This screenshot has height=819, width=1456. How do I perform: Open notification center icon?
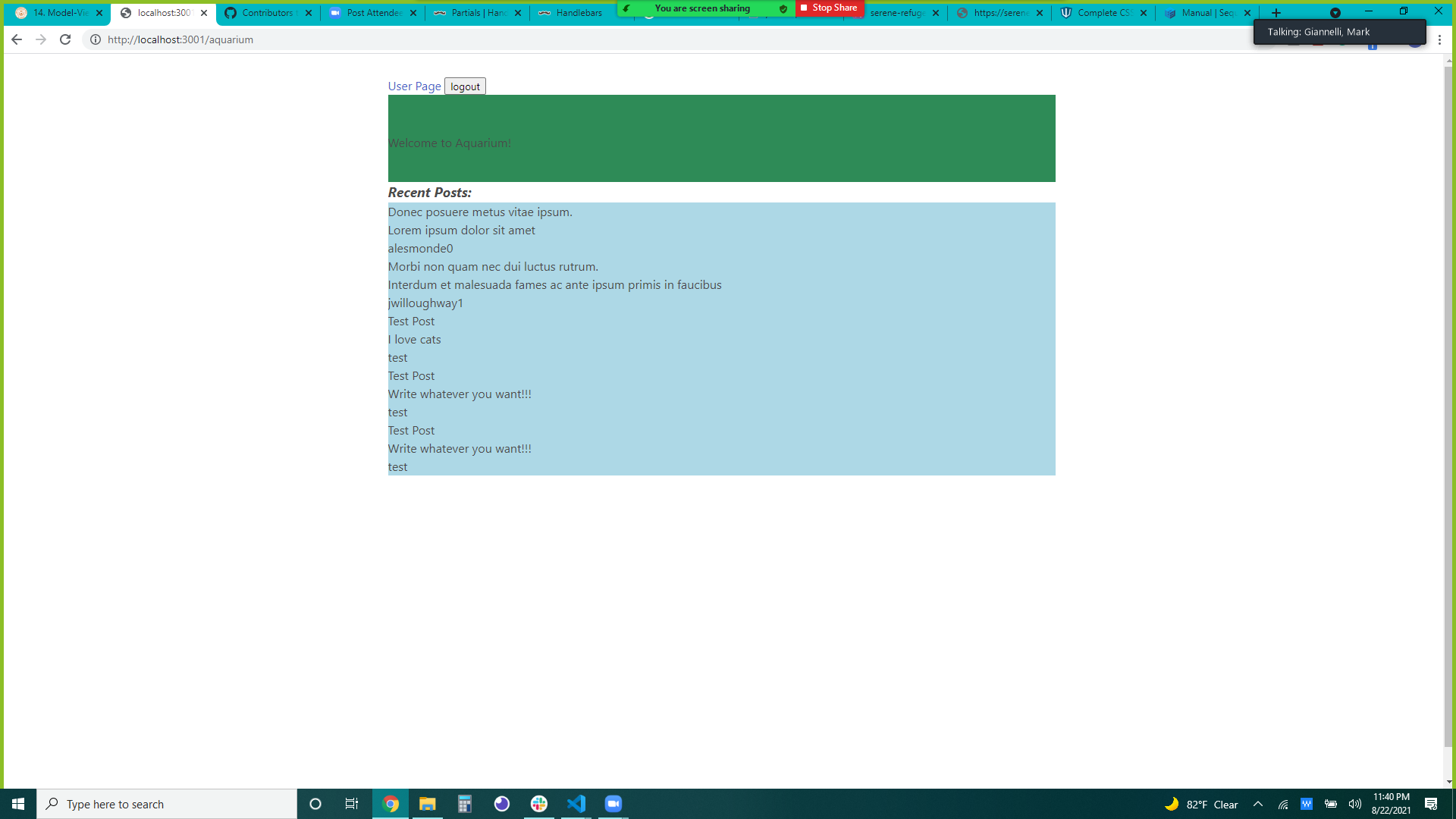1431,804
